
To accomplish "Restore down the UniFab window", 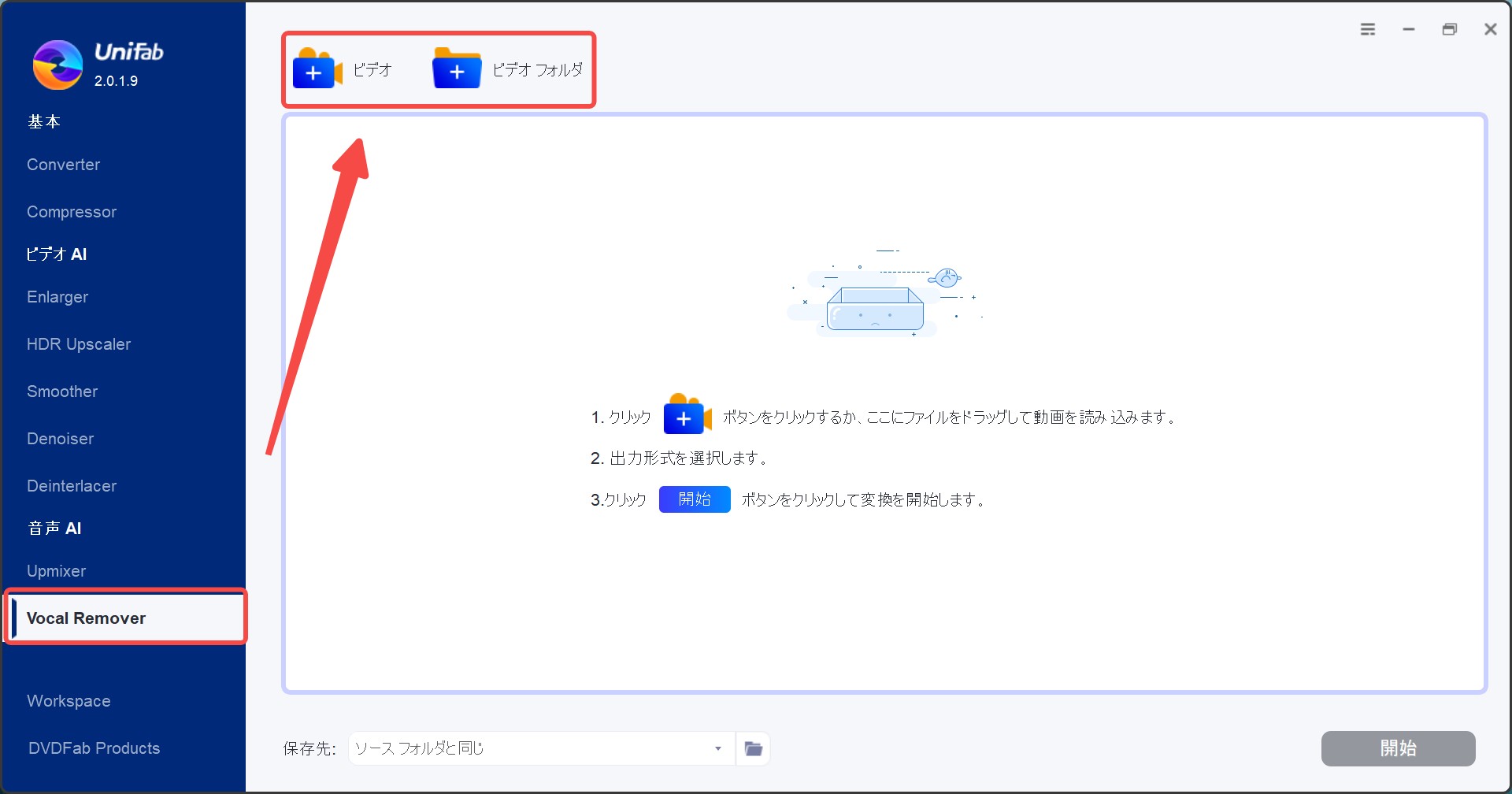I will 1450,29.
